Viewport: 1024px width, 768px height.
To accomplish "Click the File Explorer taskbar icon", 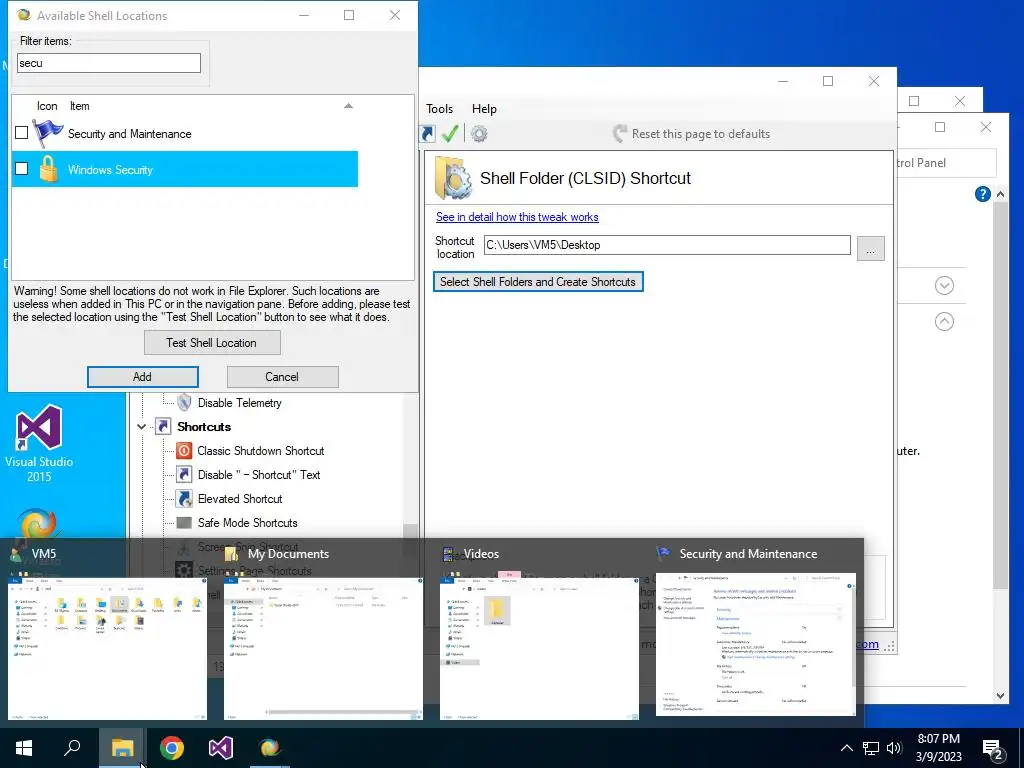I will [x=122, y=748].
